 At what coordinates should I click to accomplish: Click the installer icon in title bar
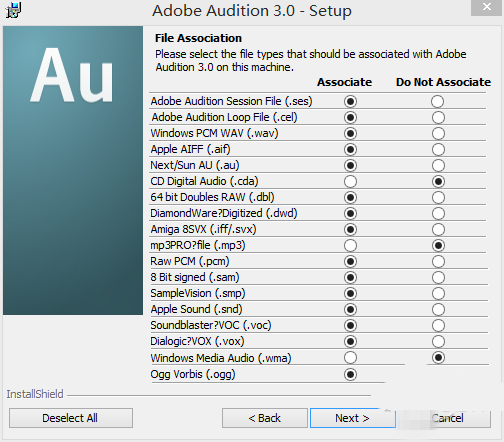(13, 10)
